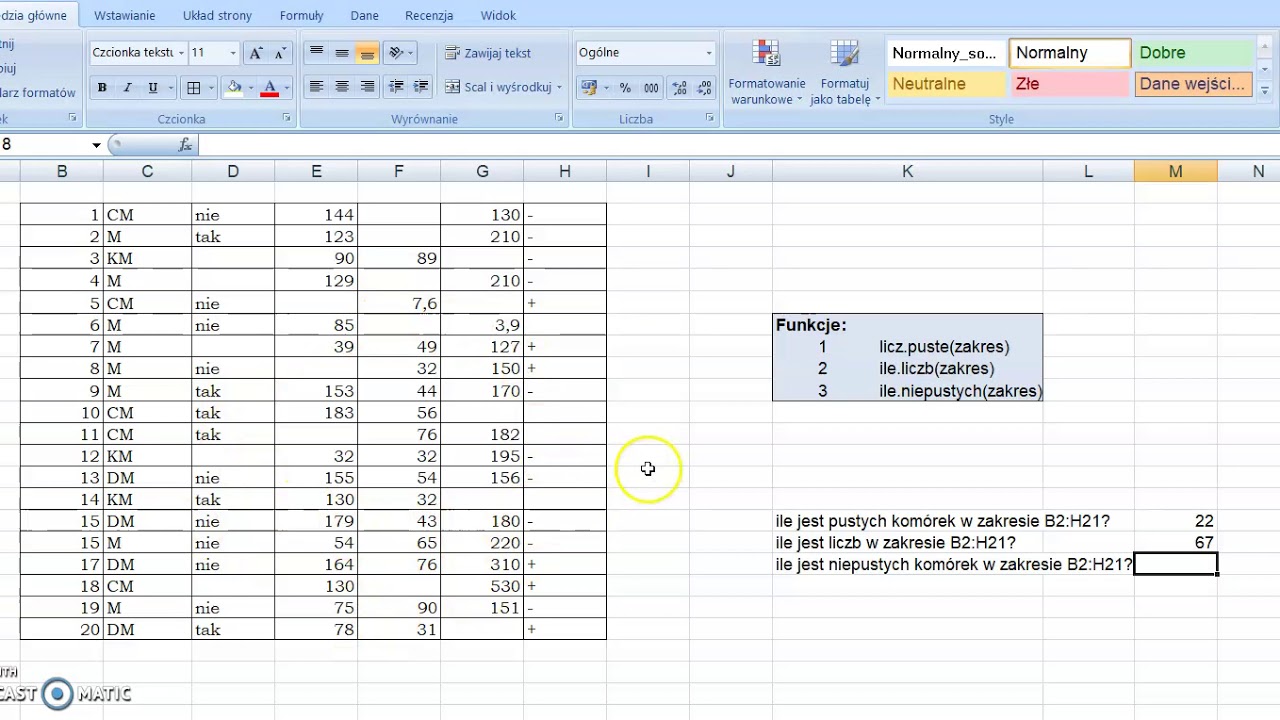Select the ile.niepustych(zakres) cell
This screenshot has width=1280, height=720.
click(960, 391)
